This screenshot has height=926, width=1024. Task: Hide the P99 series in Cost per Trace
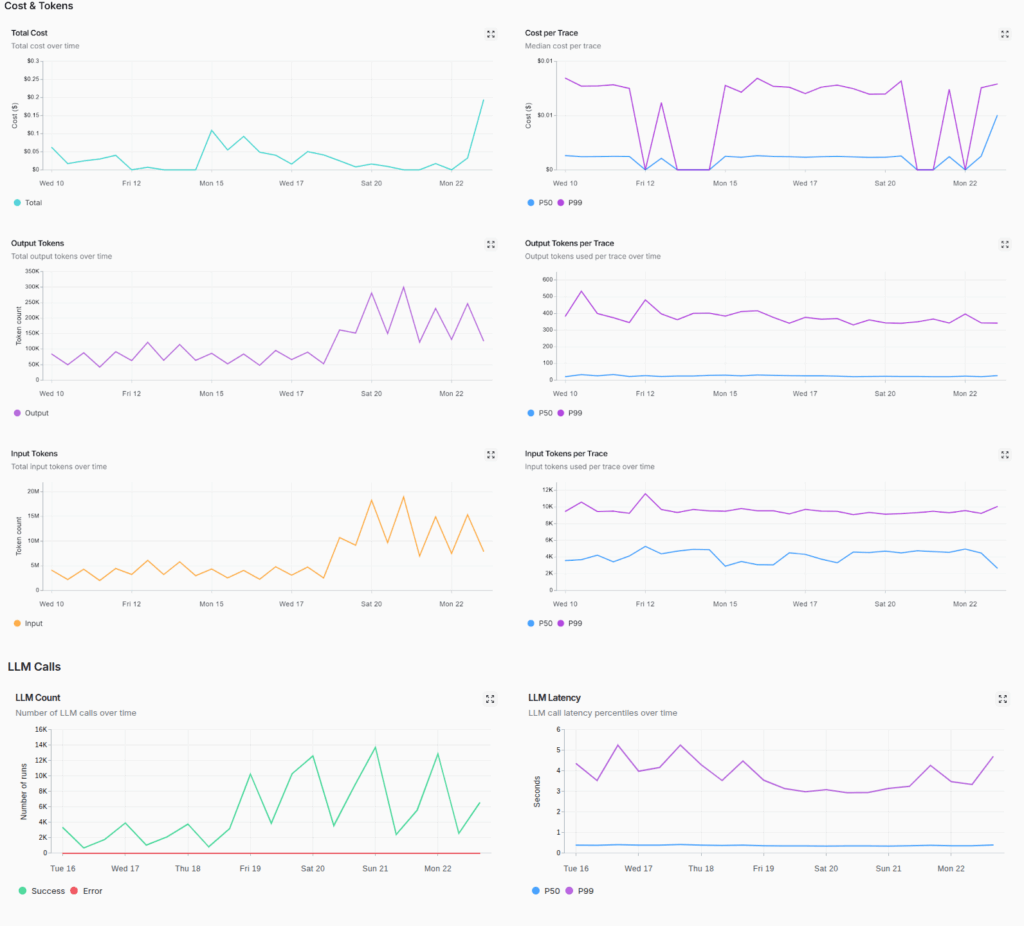pyautogui.click(x=574, y=203)
